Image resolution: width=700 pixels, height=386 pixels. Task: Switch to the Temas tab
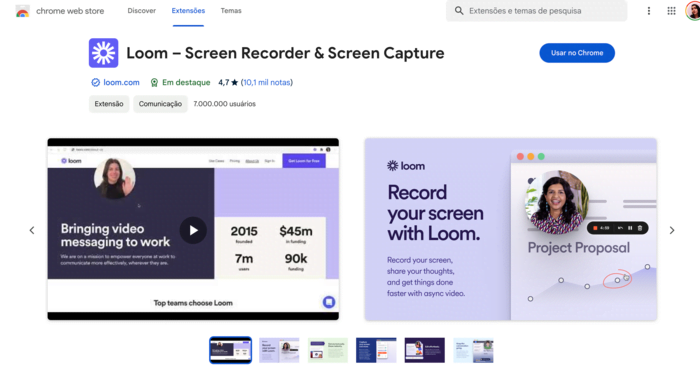(231, 11)
